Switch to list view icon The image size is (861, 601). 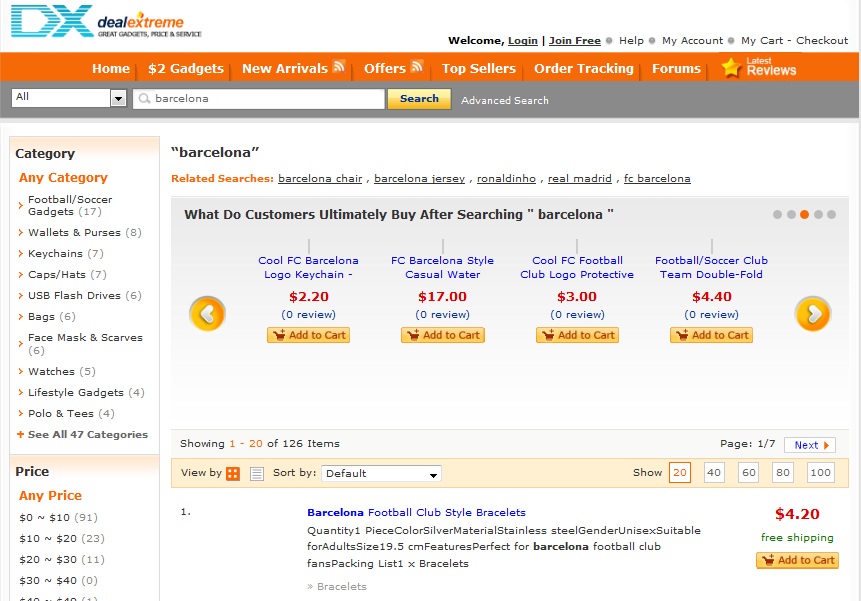pyautogui.click(x=256, y=473)
